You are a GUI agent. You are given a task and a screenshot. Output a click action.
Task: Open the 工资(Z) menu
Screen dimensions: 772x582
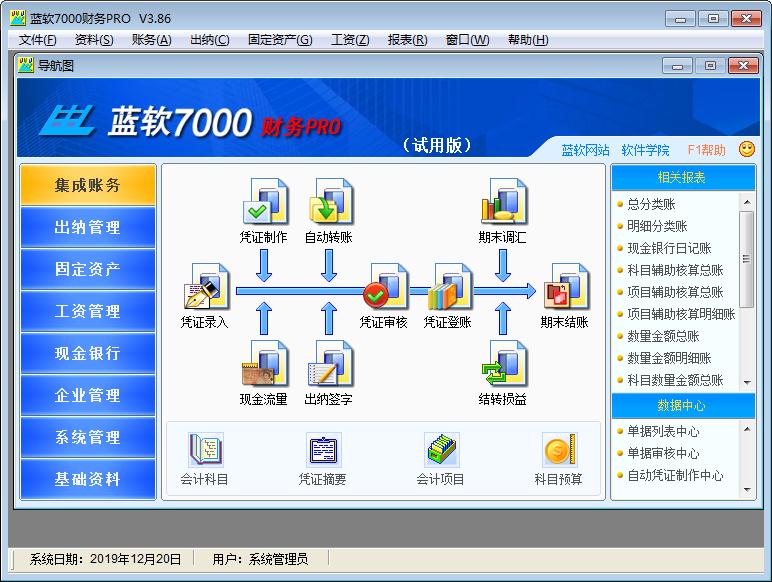click(x=350, y=39)
